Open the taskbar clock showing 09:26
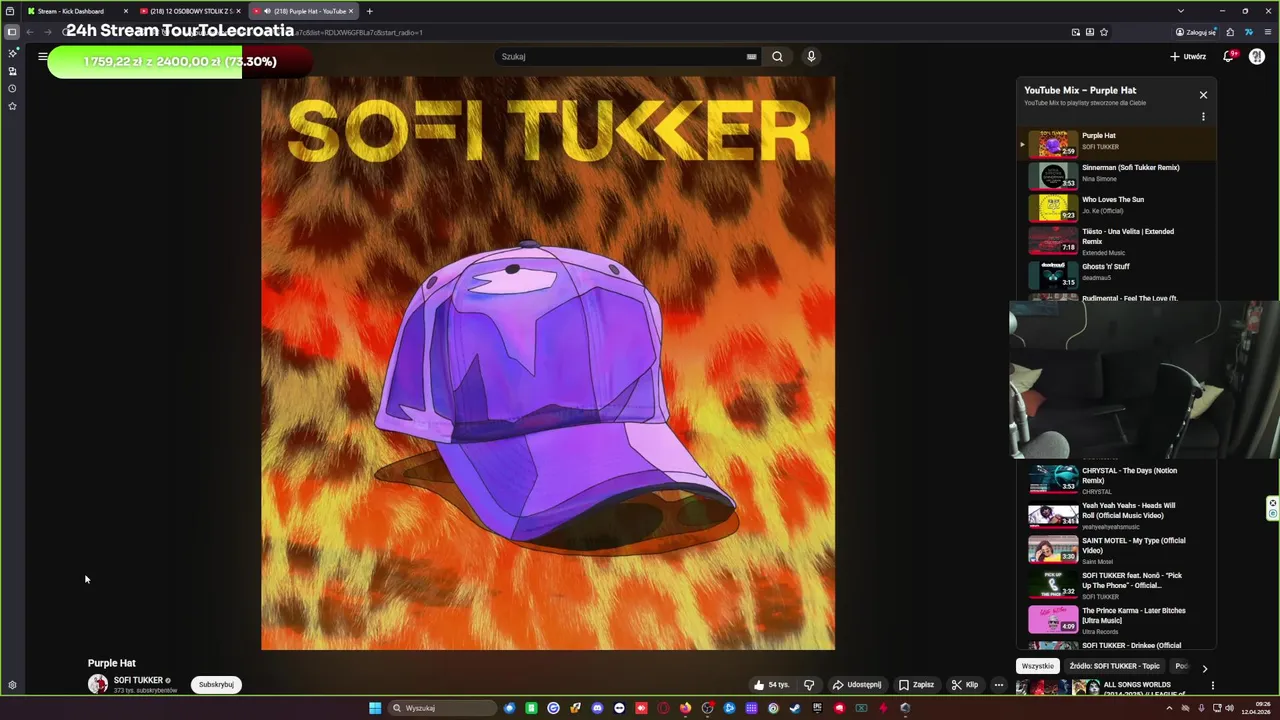The image size is (1280, 720). pos(1258,708)
